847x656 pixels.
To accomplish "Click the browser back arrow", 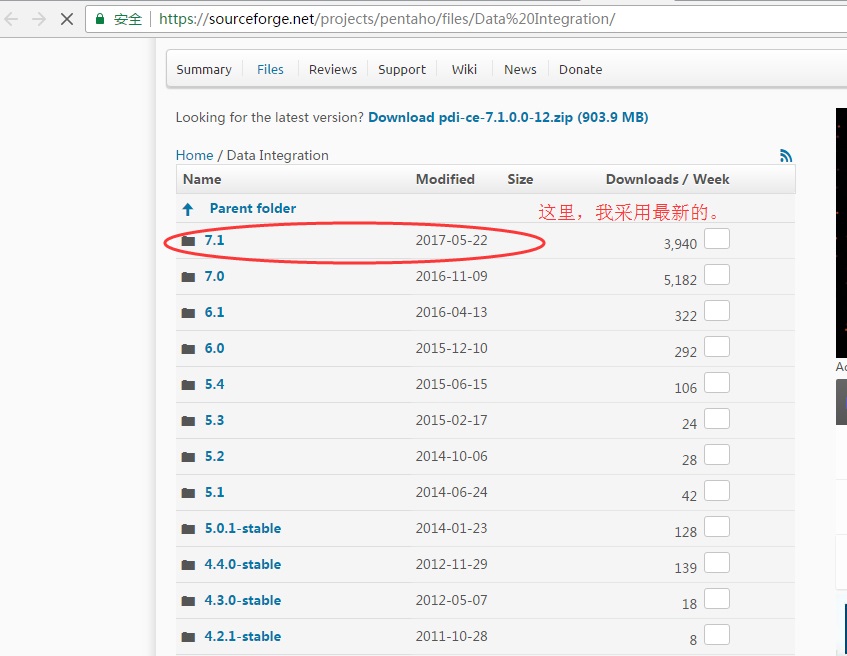I will point(11,19).
